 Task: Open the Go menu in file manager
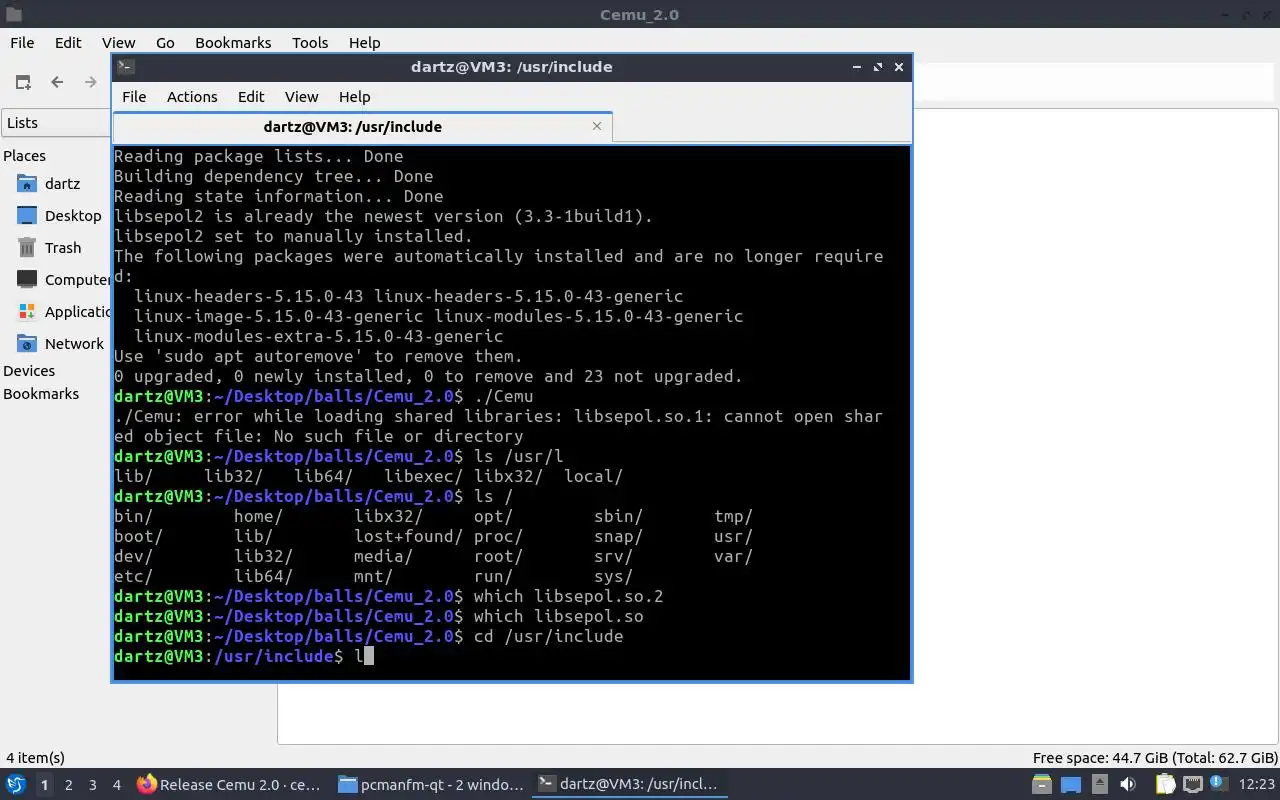[165, 43]
